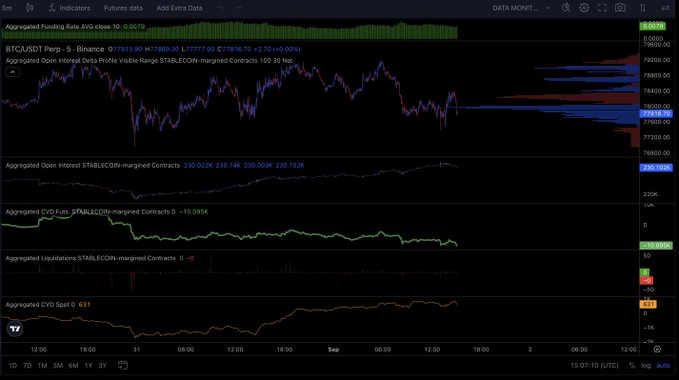Select the 1M date range

(x=42, y=366)
